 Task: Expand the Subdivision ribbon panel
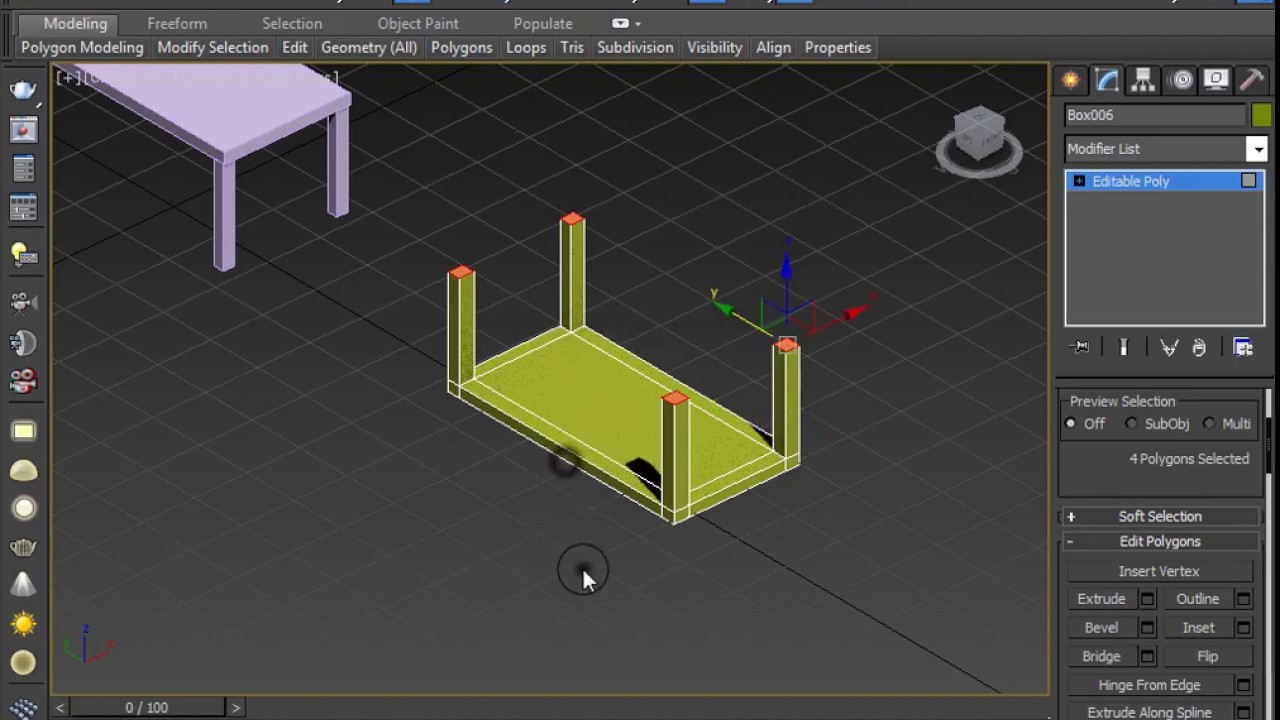pyautogui.click(x=635, y=47)
